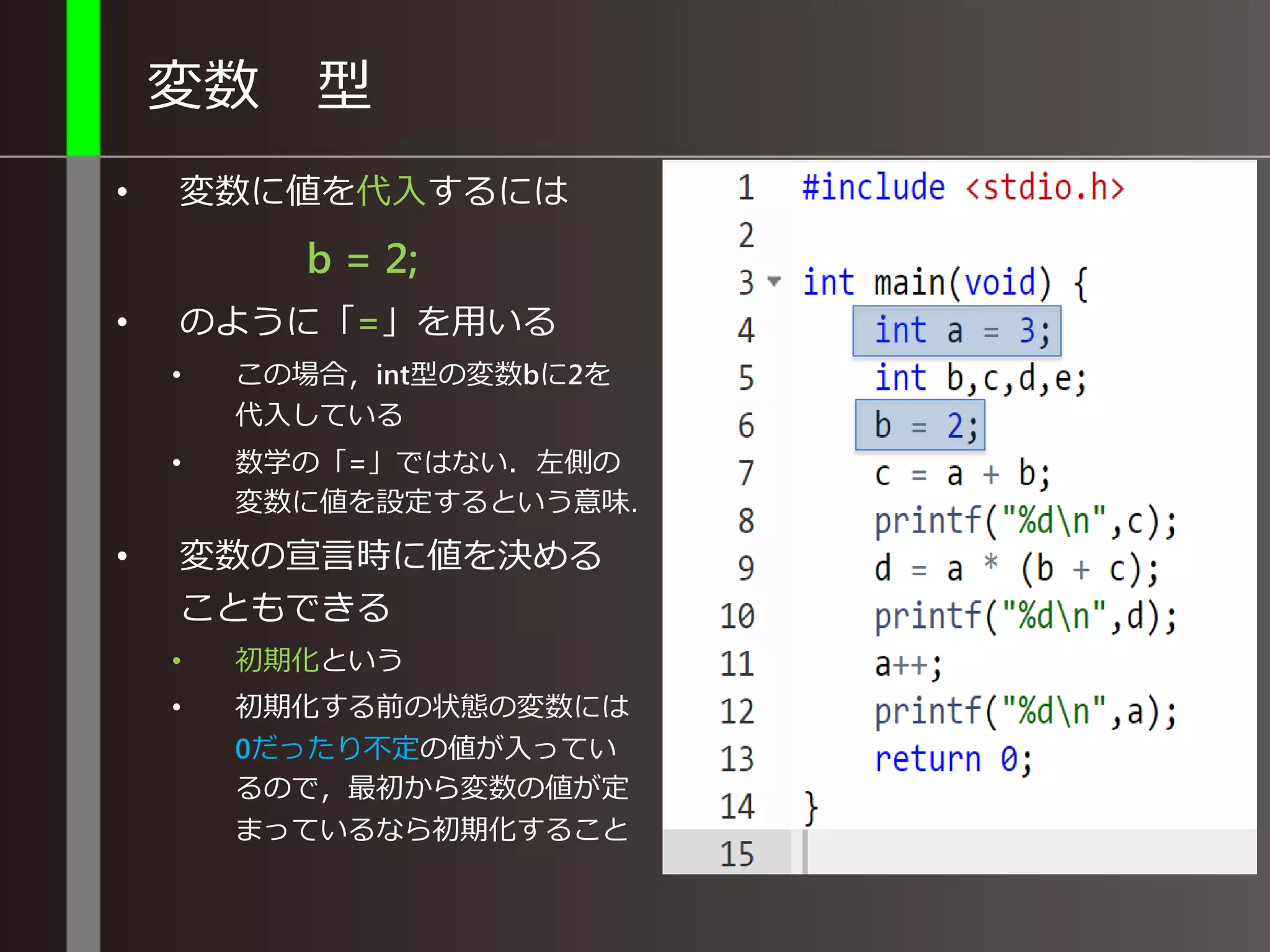Click the highlighted 'b = 2;' code in editor
This screenshot has width=1270, height=952.
point(920,425)
